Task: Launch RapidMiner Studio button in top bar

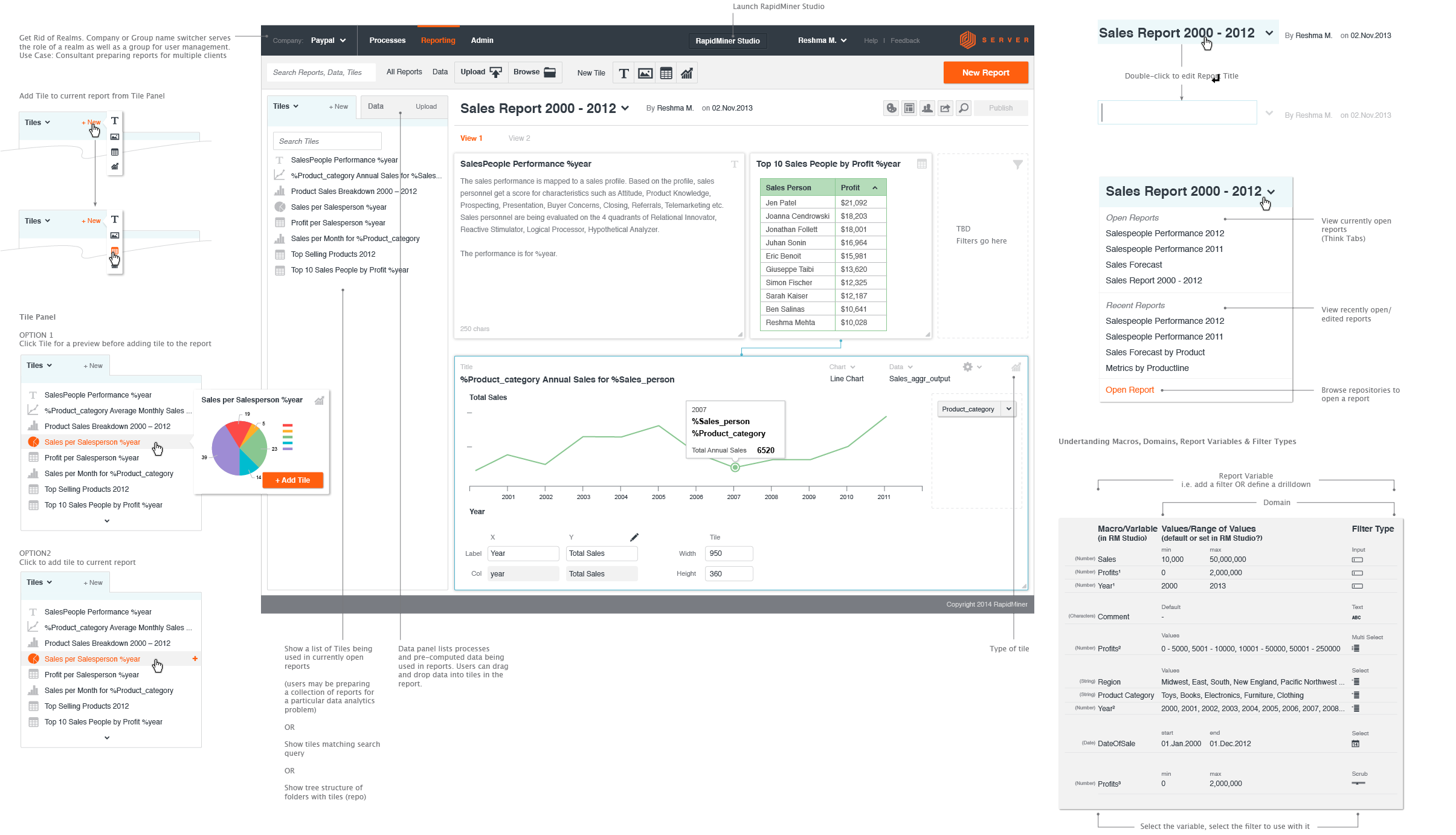Action: pyautogui.click(x=727, y=41)
